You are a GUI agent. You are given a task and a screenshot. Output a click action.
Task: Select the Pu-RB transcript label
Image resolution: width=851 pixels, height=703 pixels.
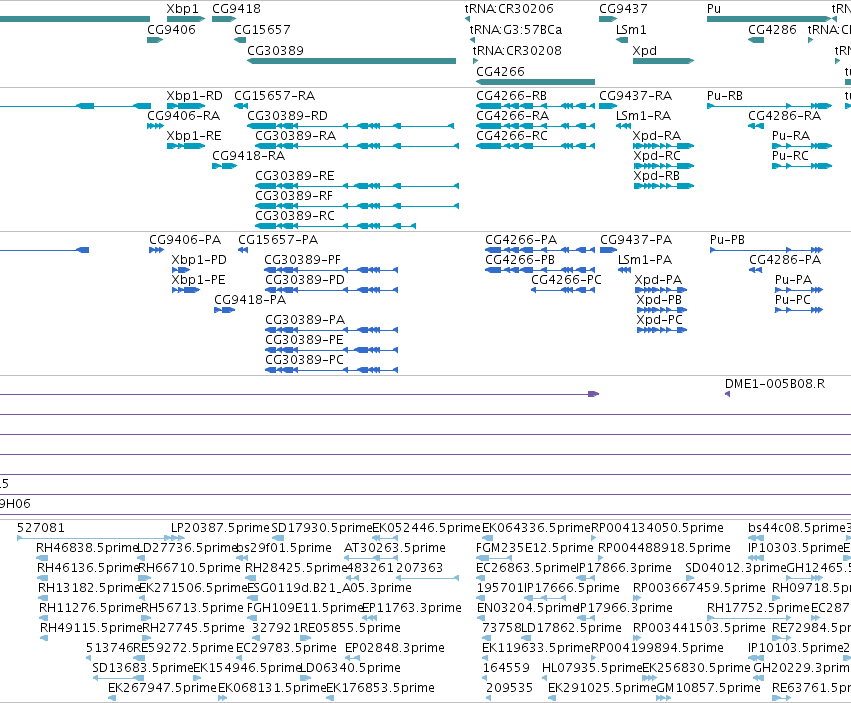[725, 96]
